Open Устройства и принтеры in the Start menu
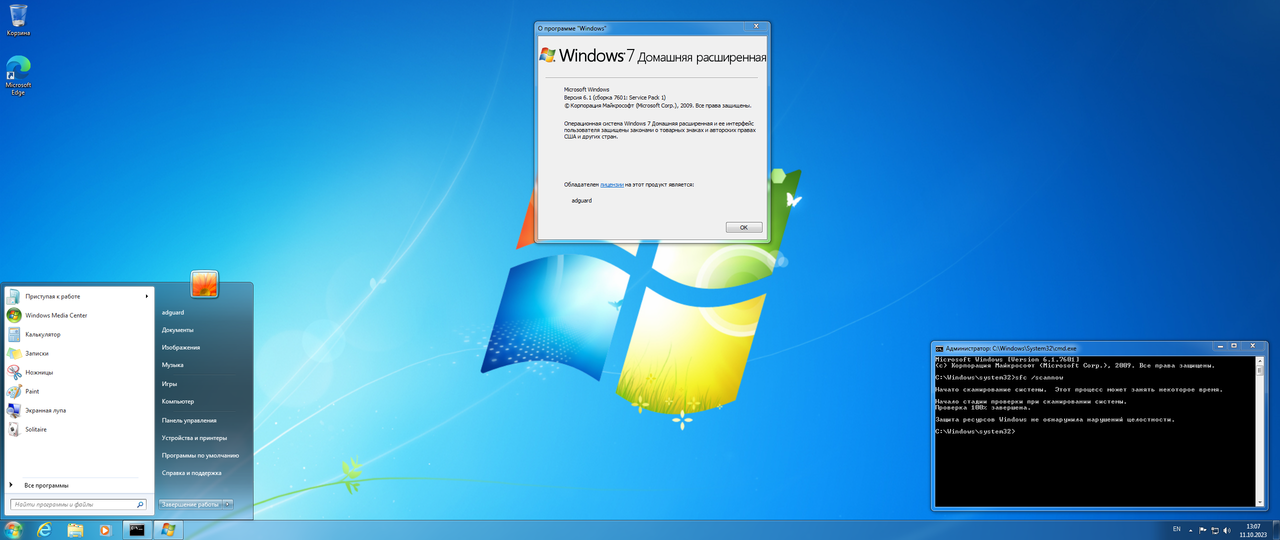 pyautogui.click(x=194, y=438)
